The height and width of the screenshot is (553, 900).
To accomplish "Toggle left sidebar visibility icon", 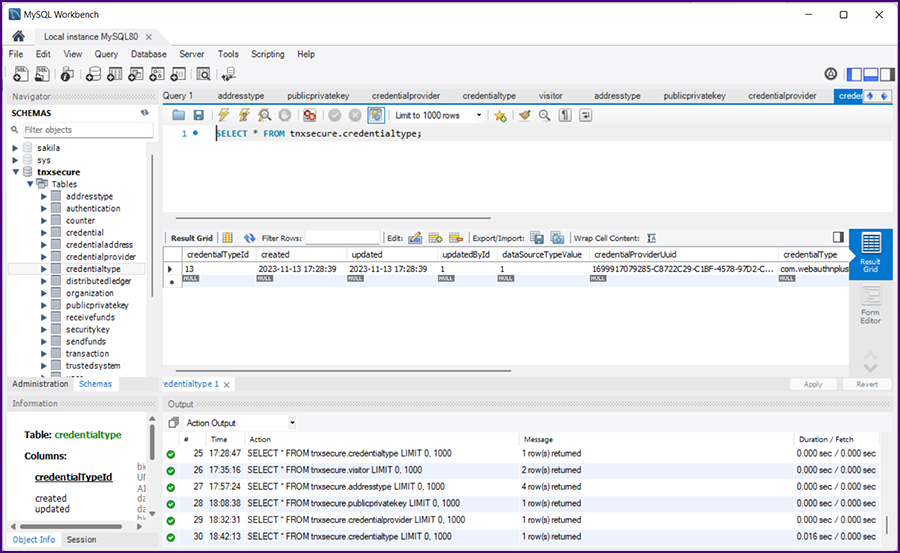I will [854, 74].
